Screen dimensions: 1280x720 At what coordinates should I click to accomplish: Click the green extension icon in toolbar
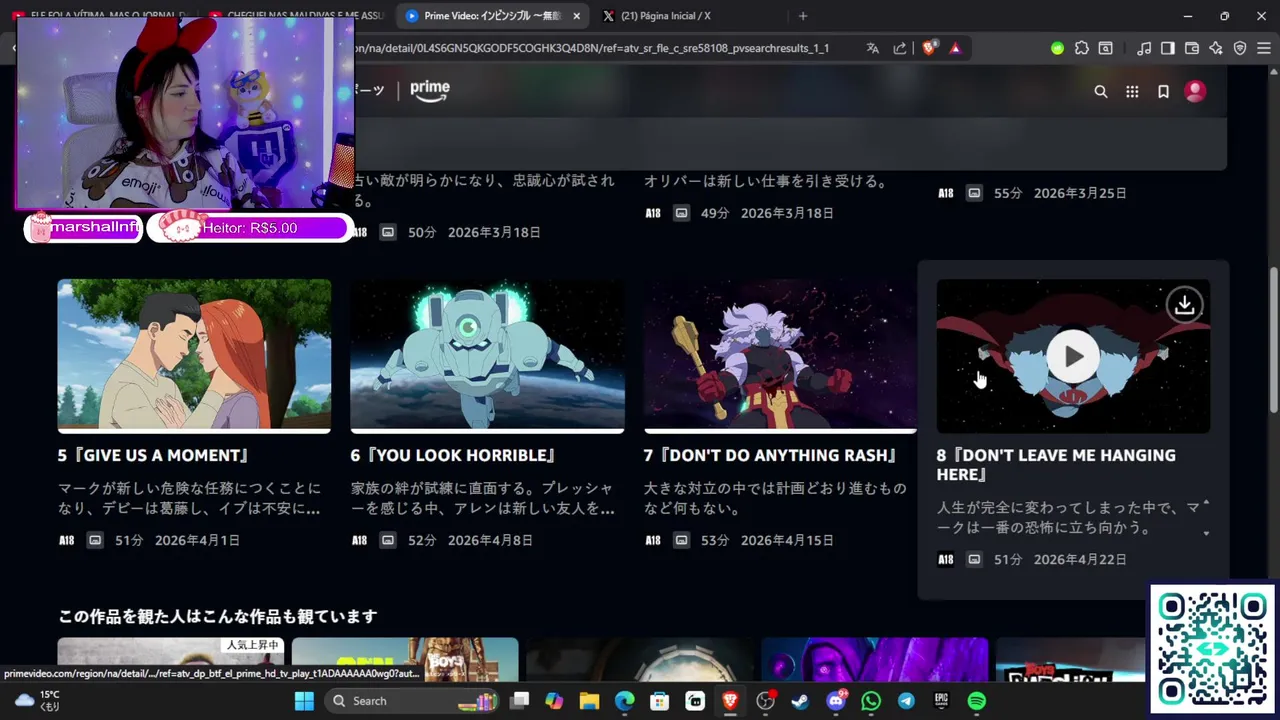point(1057,48)
